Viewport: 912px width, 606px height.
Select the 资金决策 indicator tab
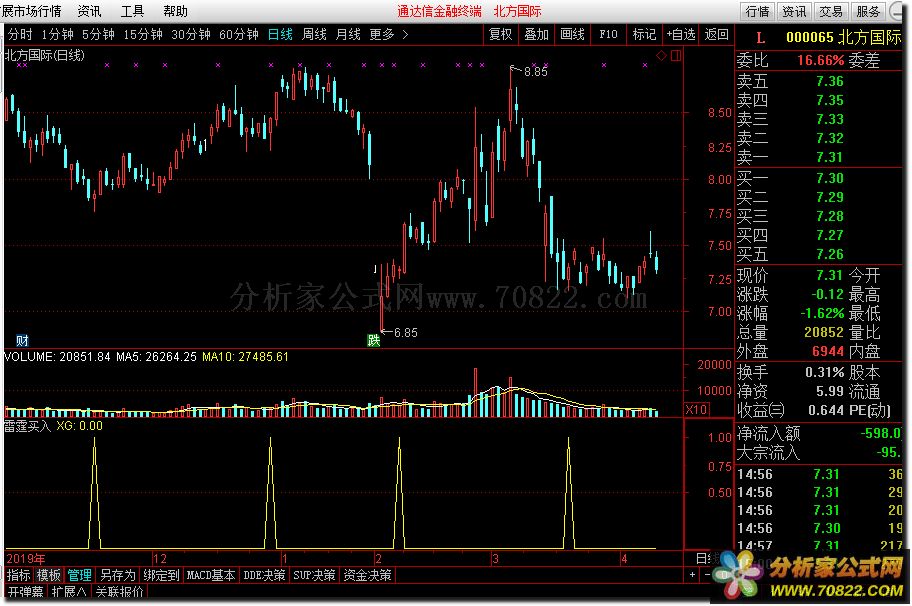368,575
